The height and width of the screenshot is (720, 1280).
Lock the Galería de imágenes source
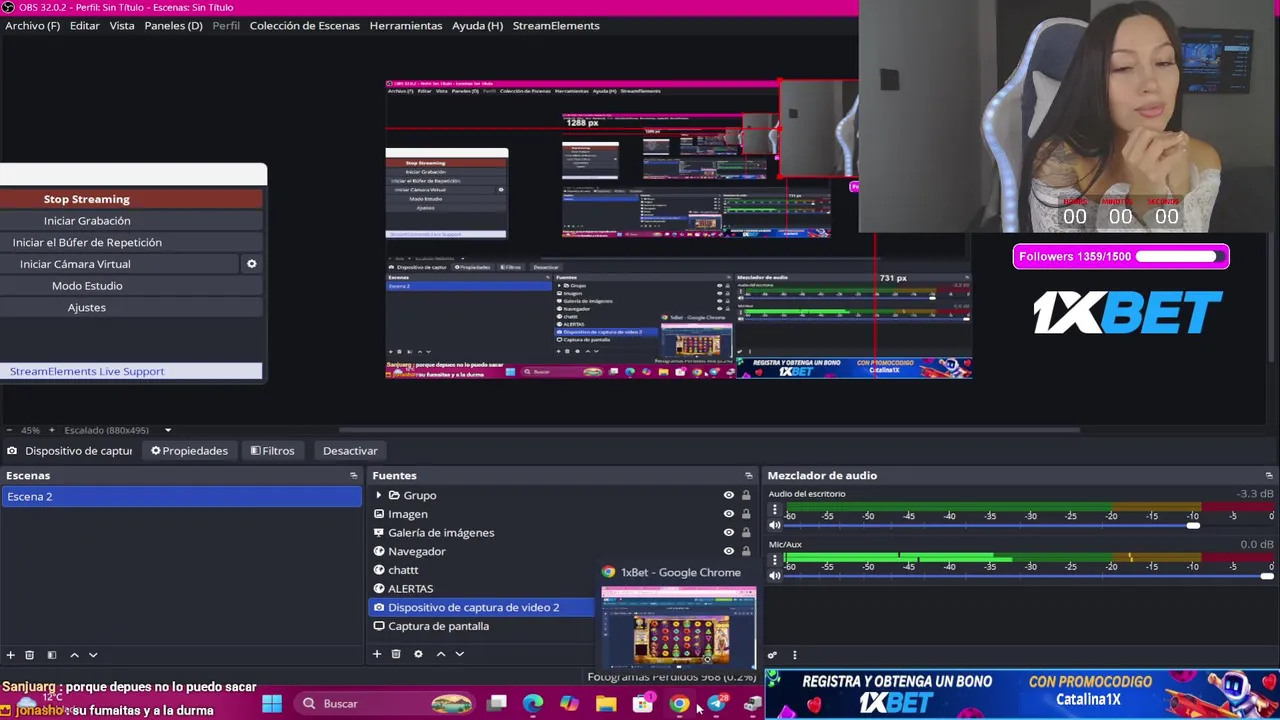tap(746, 532)
